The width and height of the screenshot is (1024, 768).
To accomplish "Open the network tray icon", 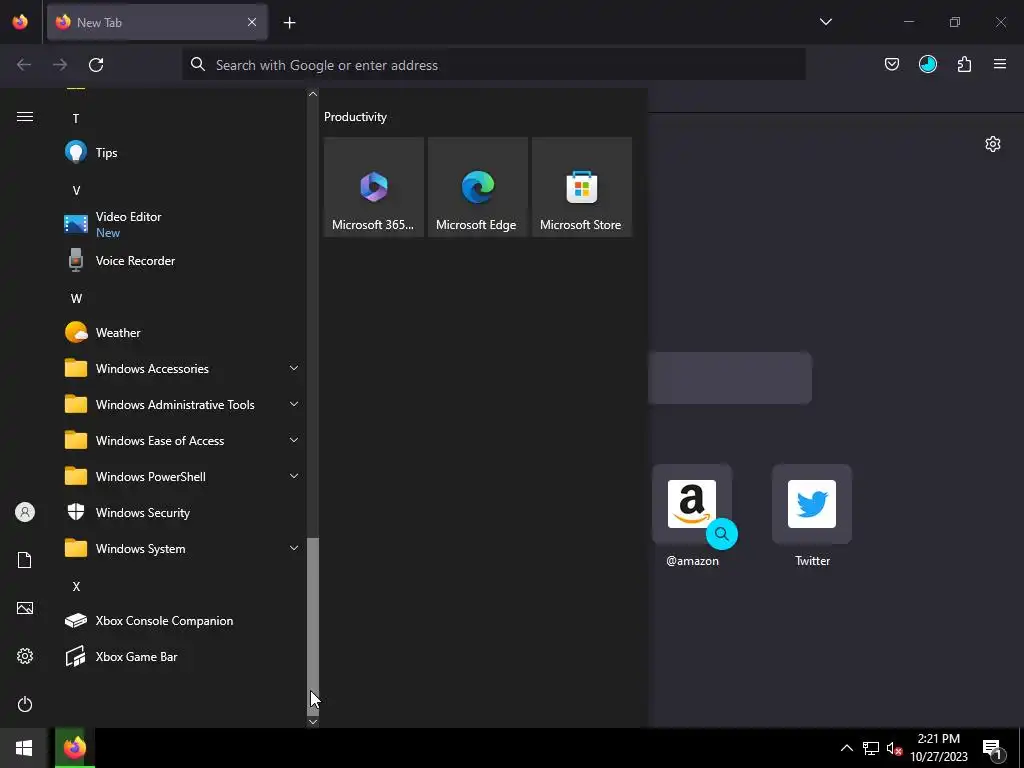I will click(x=871, y=748).
